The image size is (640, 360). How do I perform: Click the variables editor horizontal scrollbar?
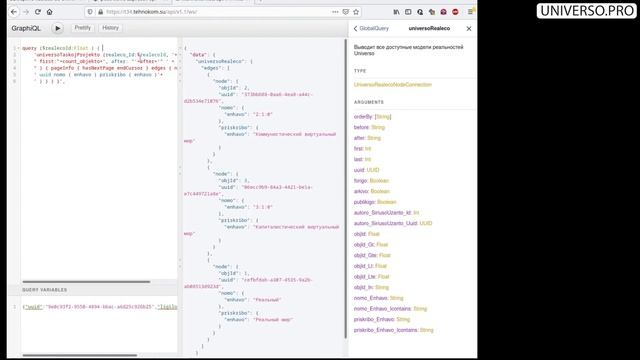(80, 355)
